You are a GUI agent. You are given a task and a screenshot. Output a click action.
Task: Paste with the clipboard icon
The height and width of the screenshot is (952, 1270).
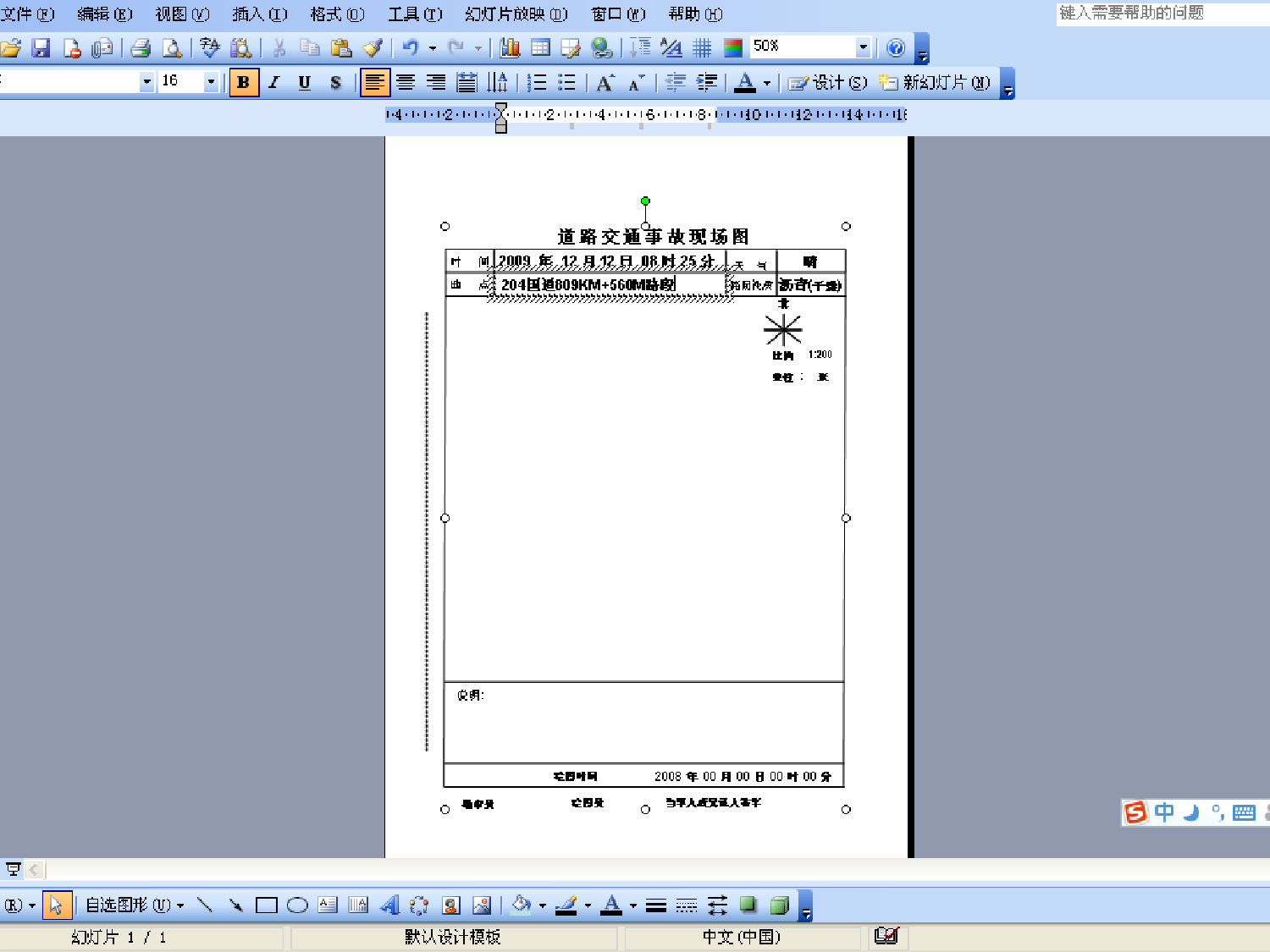point(341,48)
